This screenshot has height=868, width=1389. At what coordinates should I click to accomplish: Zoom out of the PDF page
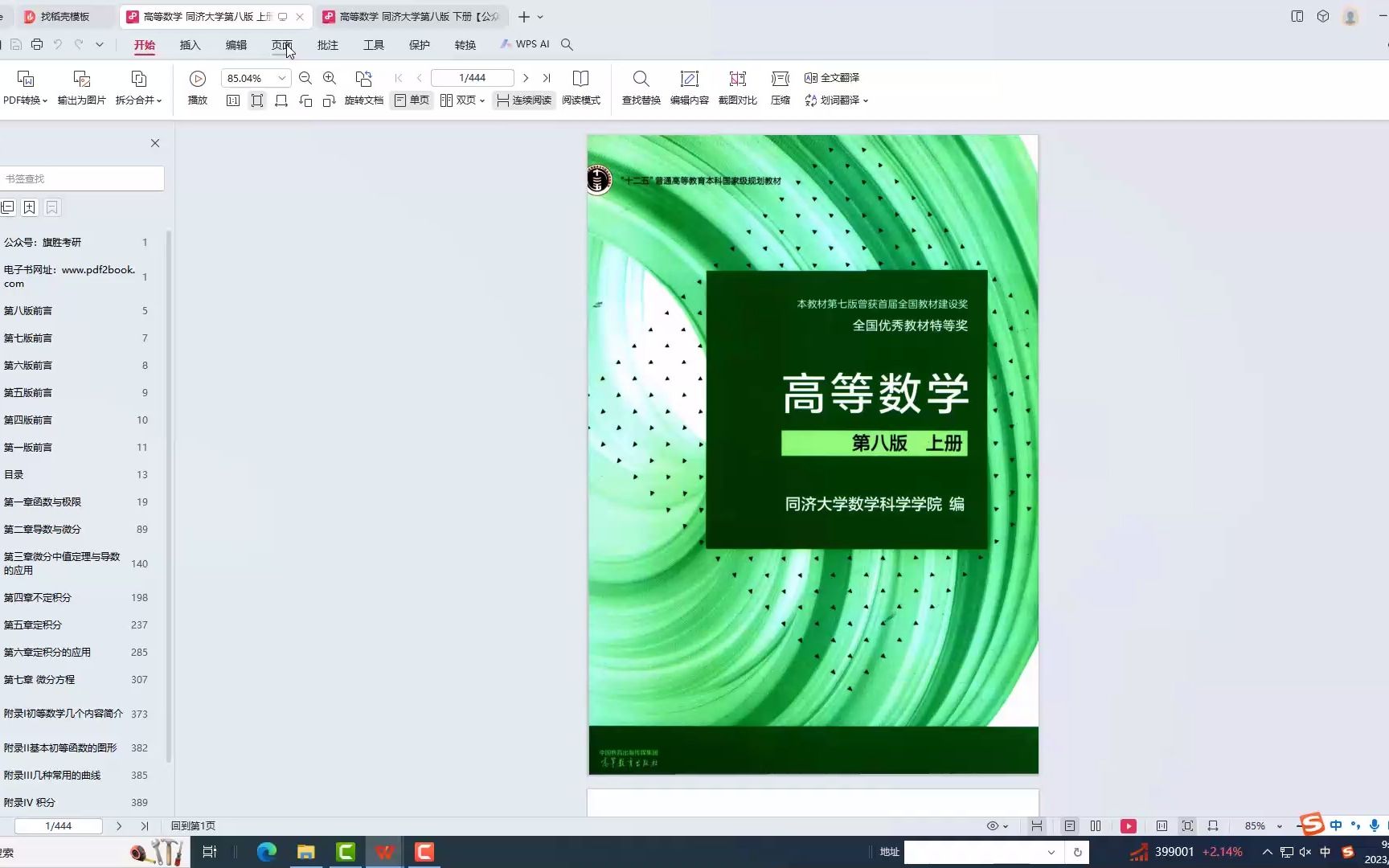click(x=305, y=78)
